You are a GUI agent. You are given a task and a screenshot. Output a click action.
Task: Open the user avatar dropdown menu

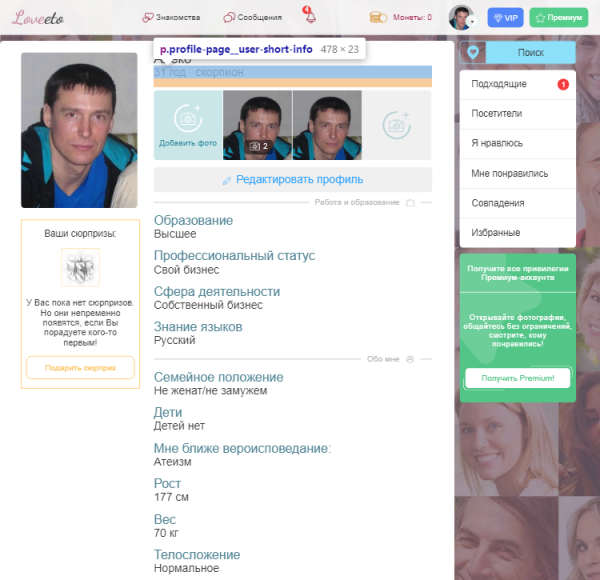tap(462, 18)
